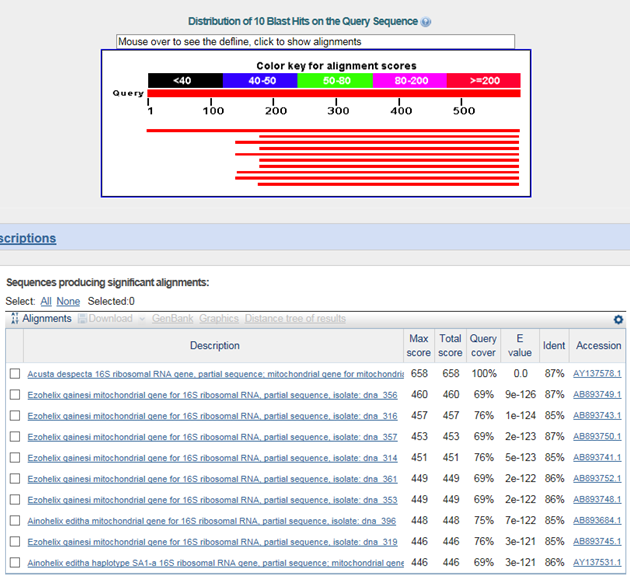Click the GenBank toolbar link
This screenshot has width=630, height=579.
pos(172,319)
